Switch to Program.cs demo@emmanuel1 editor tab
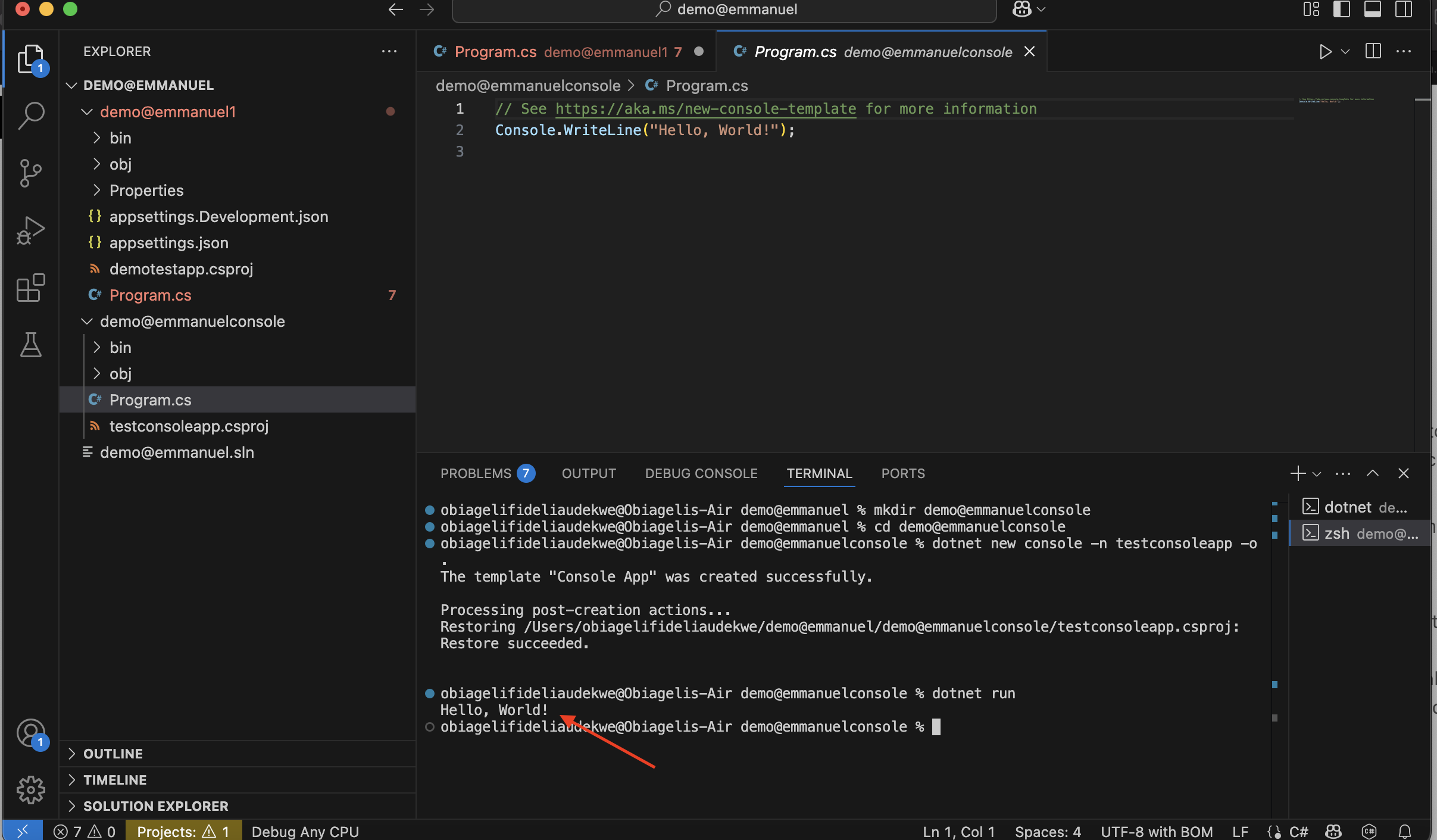 (567, 52)
